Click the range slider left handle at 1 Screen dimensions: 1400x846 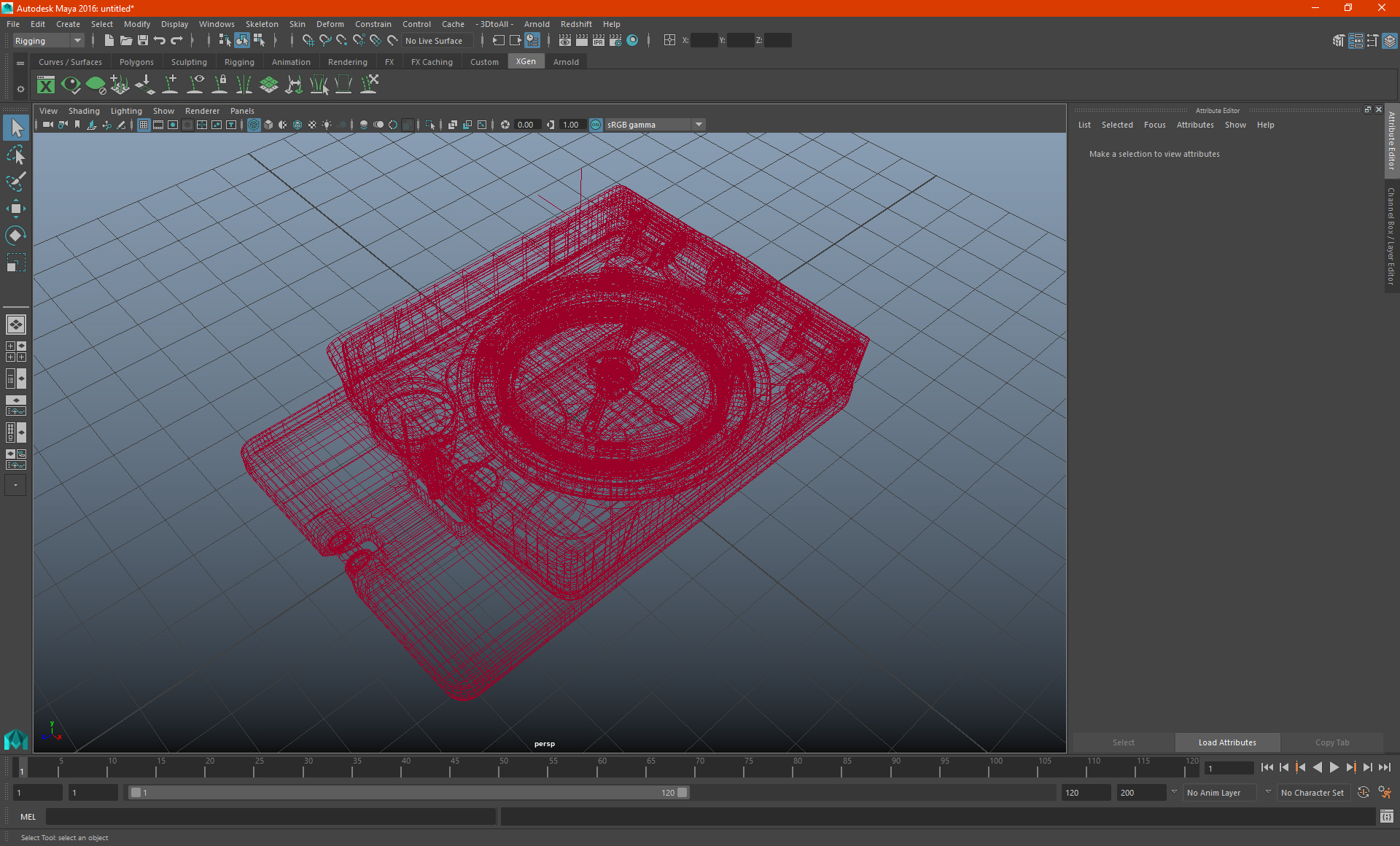pyautogui.click(x=136, y=793)
